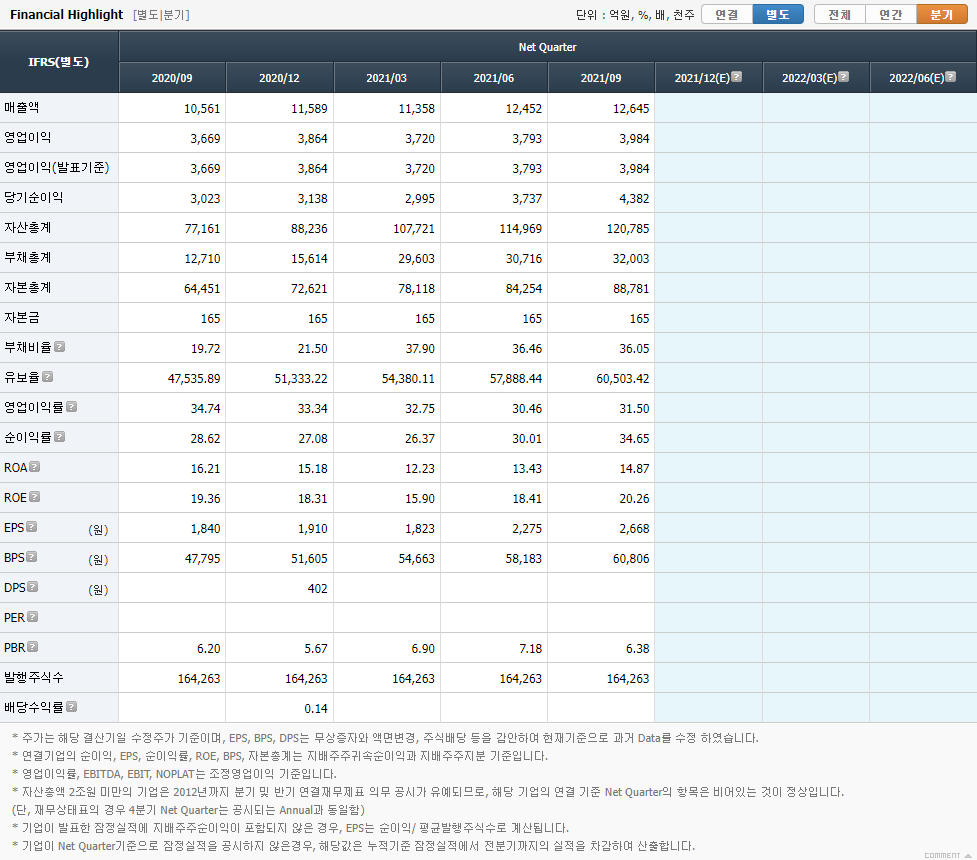This screenshot has width=977, height=860.
Task: Show the PBR help tooltip icon
Action: (x=33, y=646)
